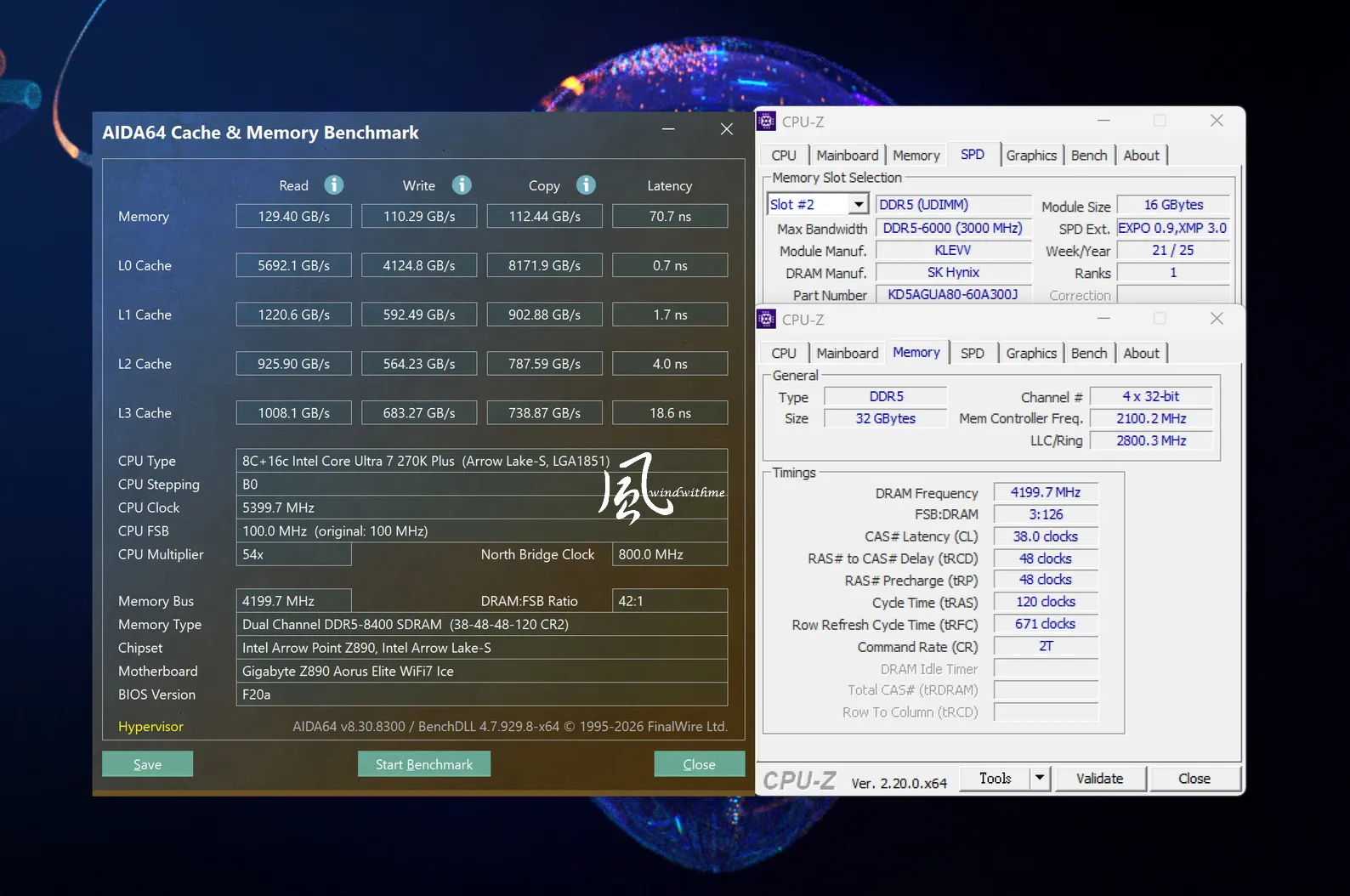1350x896 pixels.
Task: Click North Bridge Clock value 800.0 MHz
Action: click(x=670, y=554)
